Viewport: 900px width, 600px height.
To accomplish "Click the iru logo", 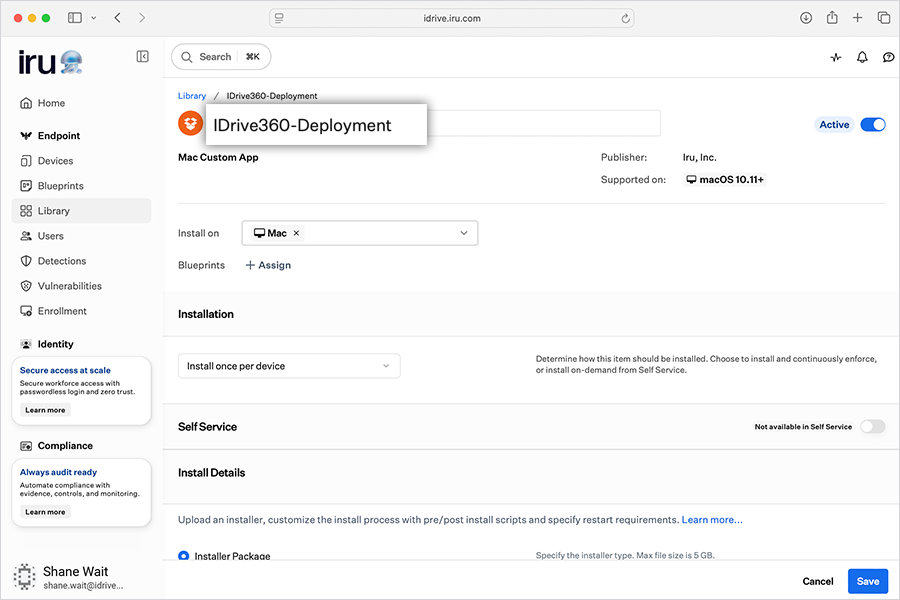I will [x=51, y=62].
